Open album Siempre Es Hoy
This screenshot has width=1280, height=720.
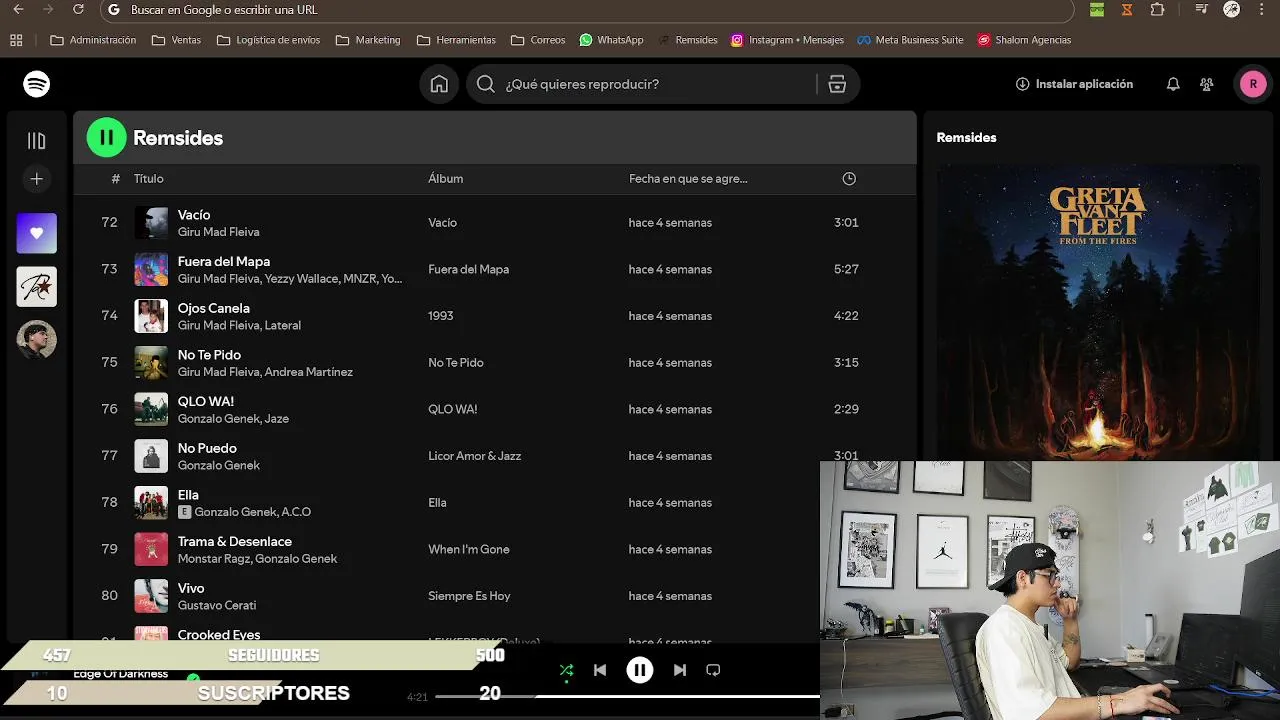(469, 596)
